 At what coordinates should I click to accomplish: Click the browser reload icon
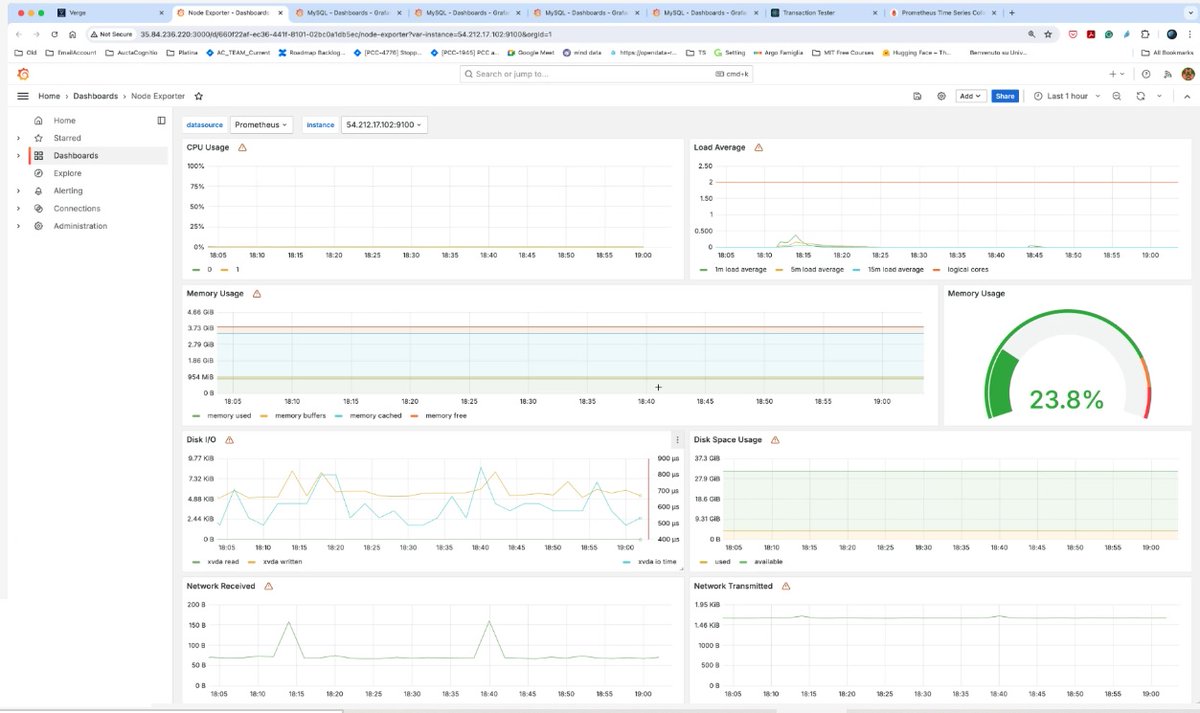pyautogui.click(x=55, y=33)
